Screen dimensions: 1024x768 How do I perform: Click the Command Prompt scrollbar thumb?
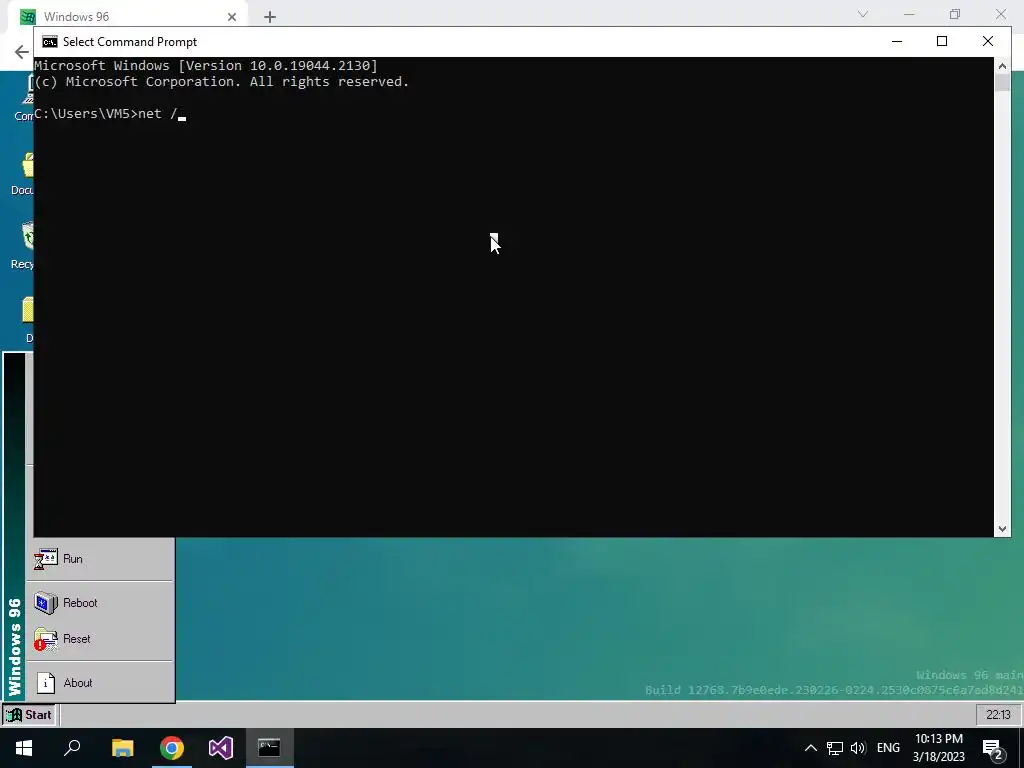click(1002, 83)
